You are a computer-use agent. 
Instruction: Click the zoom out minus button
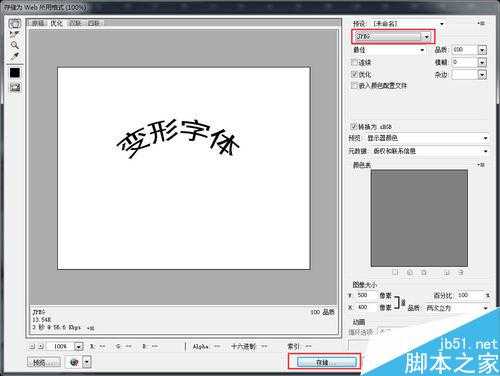point(32,347)
